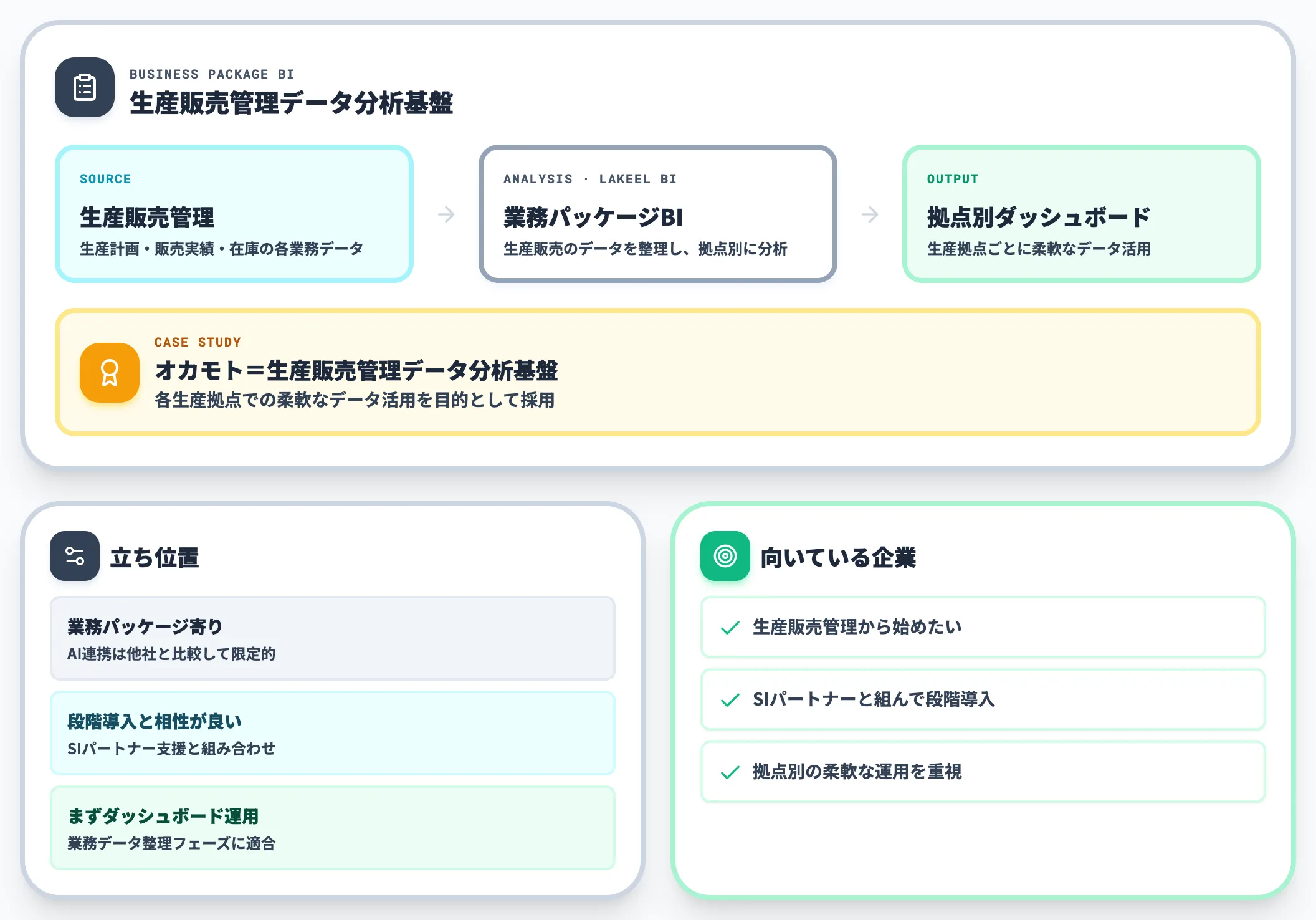Click the 拠点別の柔軟な運用を重視 row
The width and height of the screenshot is (1316, 920).
pos(983,772)
